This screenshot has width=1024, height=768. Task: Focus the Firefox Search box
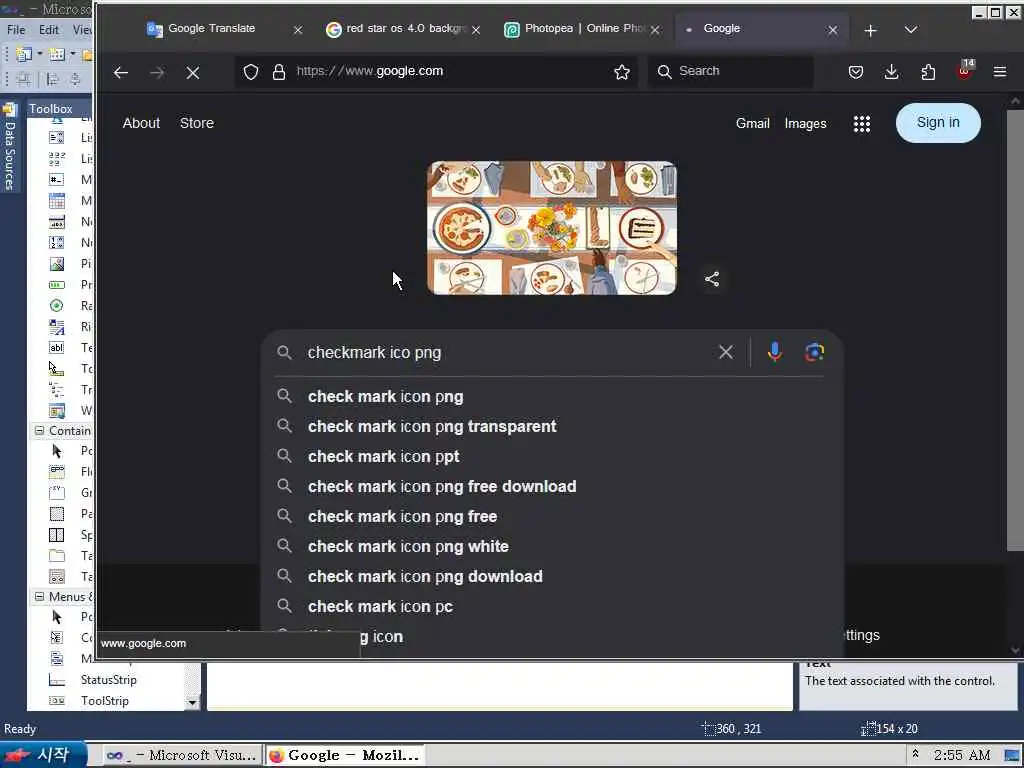point(730,71)
